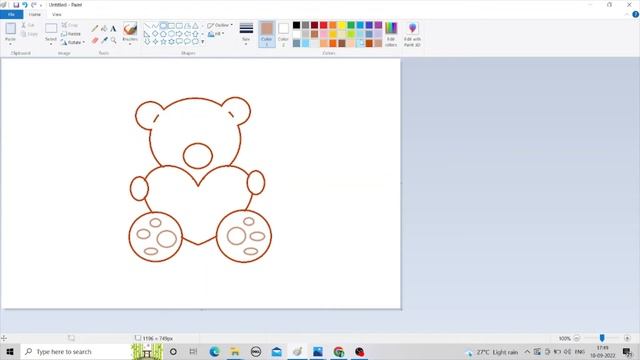Click Undo icon in quick access toolbar
Viewport: 640px width, 360px height.
pyautogui.click(x=24, y=5)
